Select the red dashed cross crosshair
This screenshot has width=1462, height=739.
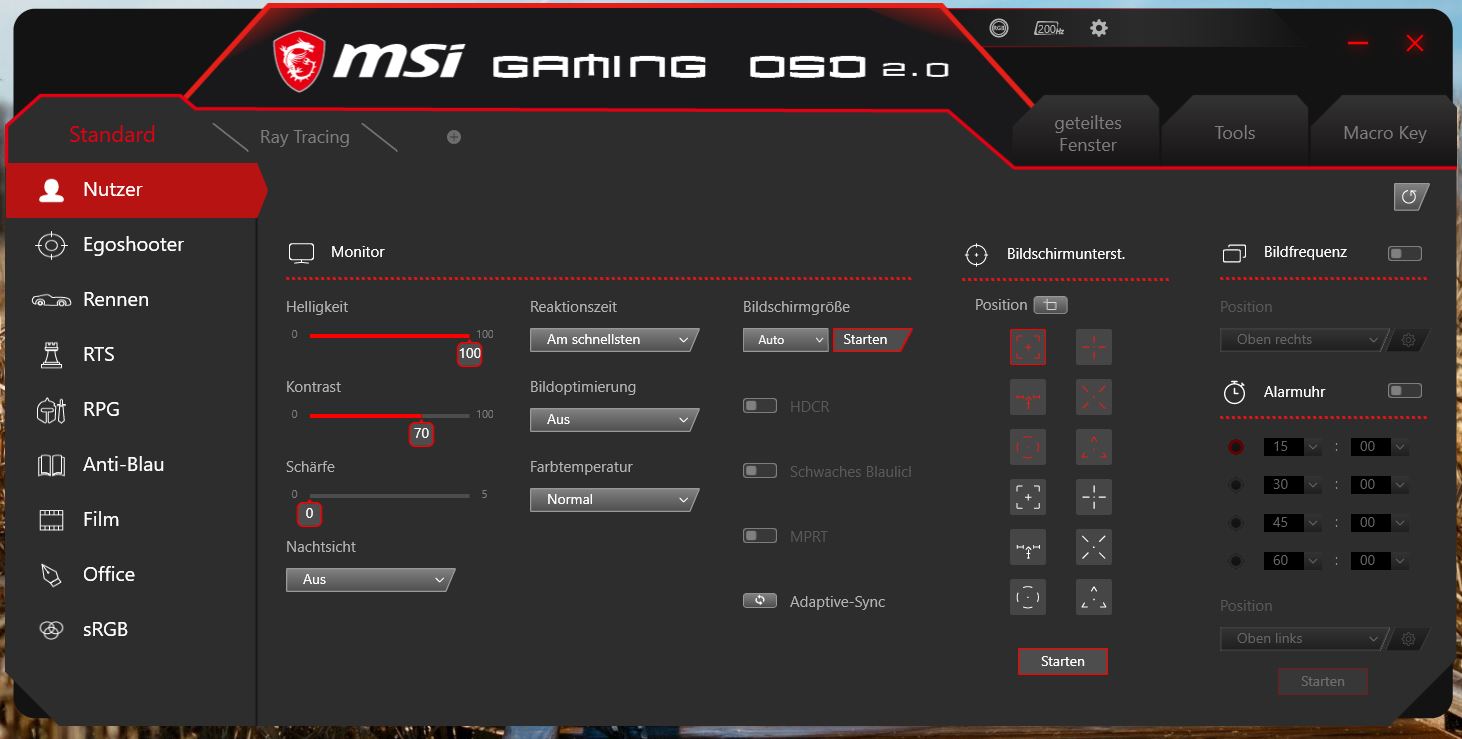click(1094, 347)
